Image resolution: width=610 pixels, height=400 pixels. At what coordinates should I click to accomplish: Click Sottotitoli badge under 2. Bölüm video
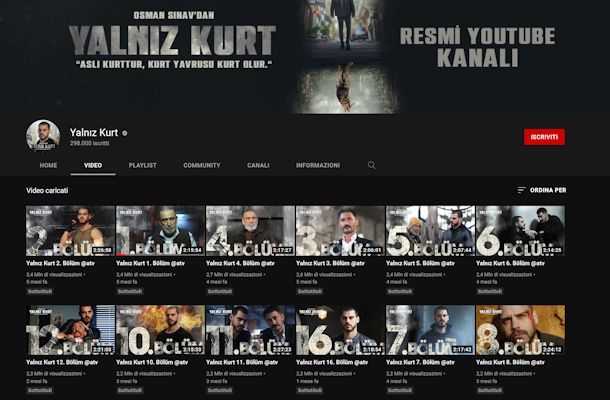[x=40, y=291]
